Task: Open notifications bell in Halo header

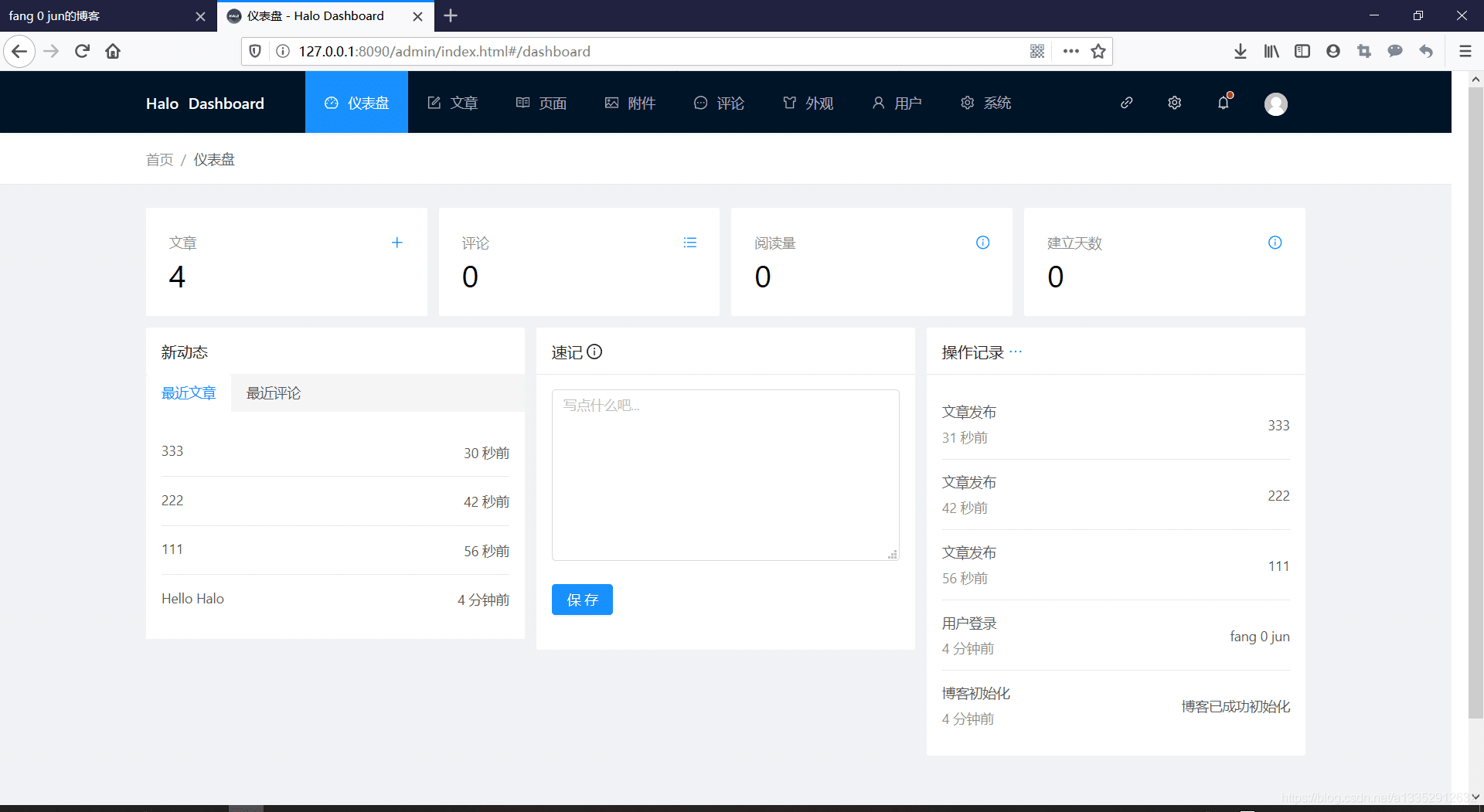Action: point(1224,102)
